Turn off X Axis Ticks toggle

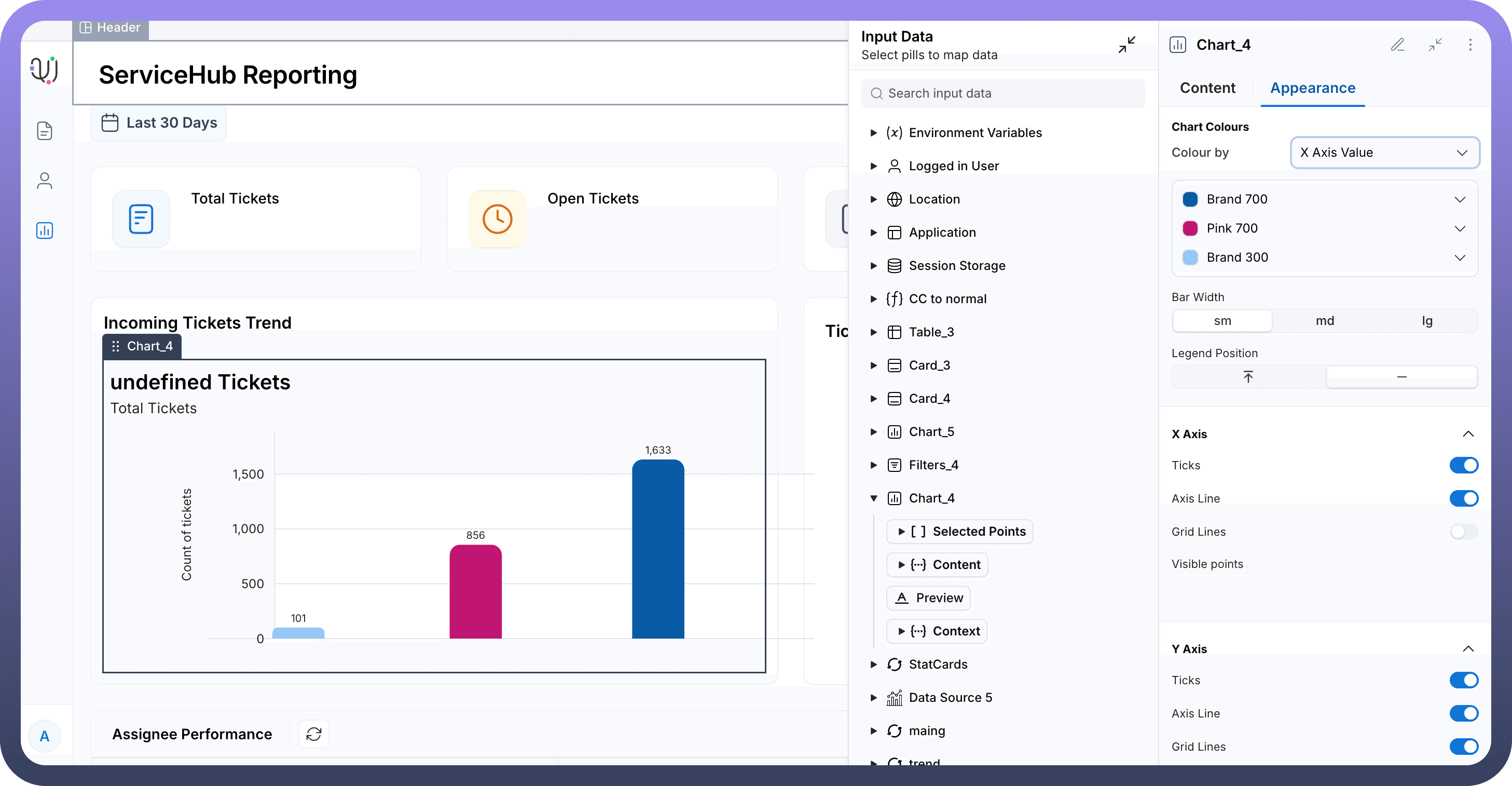[1463, 465]
